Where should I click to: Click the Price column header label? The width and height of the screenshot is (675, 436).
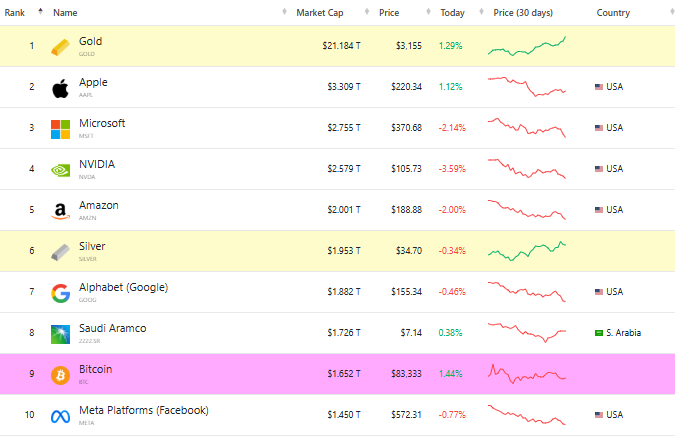tap(389, 13)
